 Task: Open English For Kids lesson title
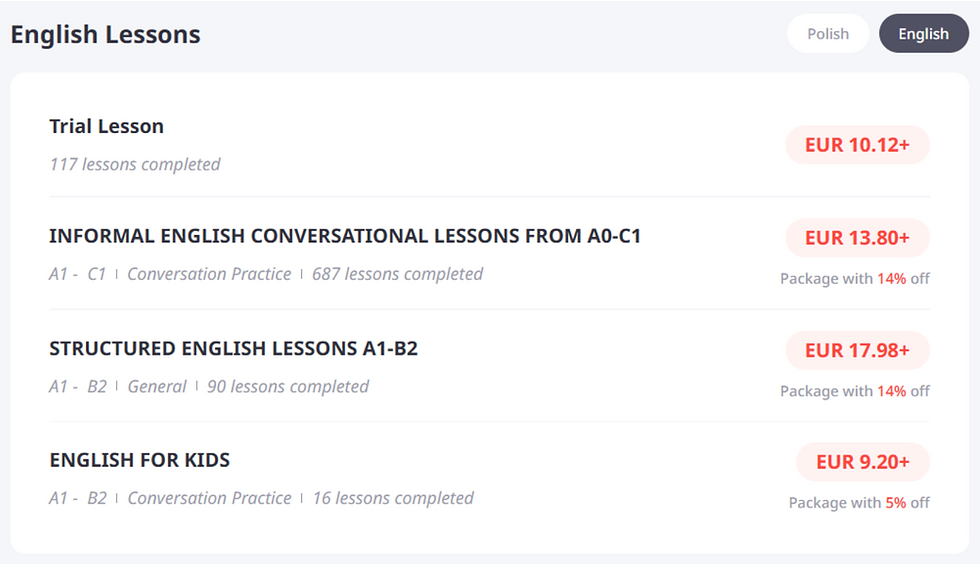tap(139, 460)
